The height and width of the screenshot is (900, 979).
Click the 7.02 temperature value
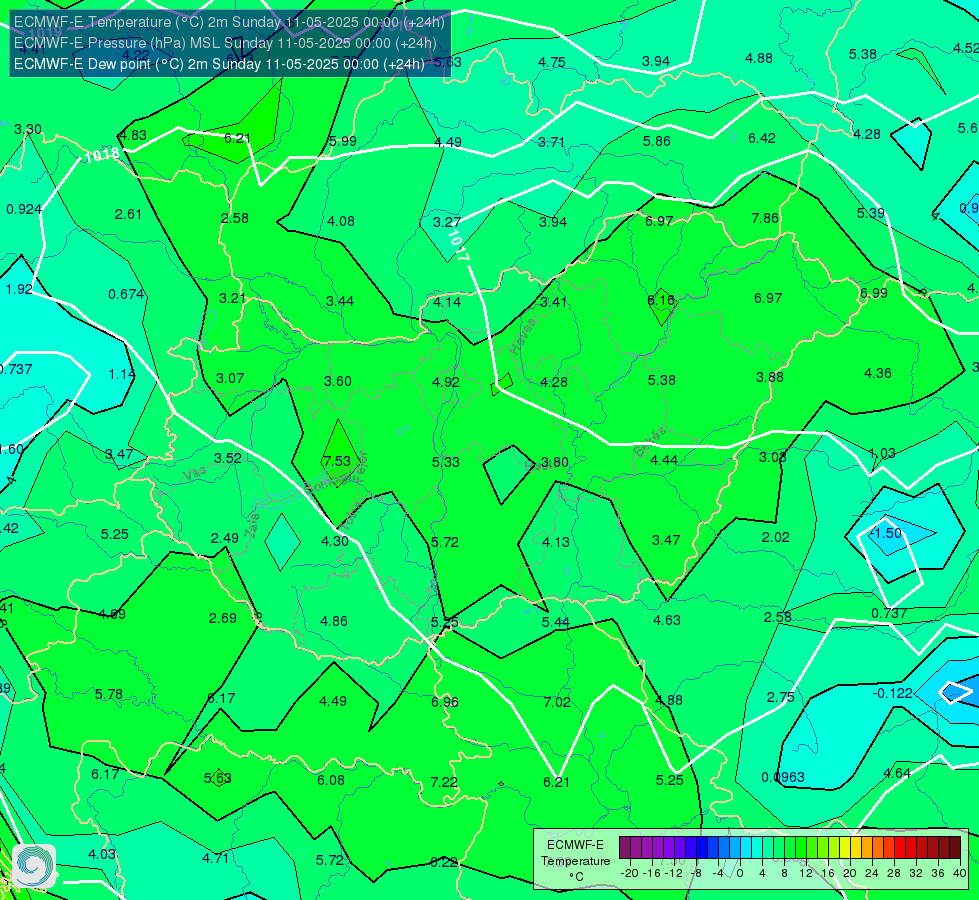point(557,702)
